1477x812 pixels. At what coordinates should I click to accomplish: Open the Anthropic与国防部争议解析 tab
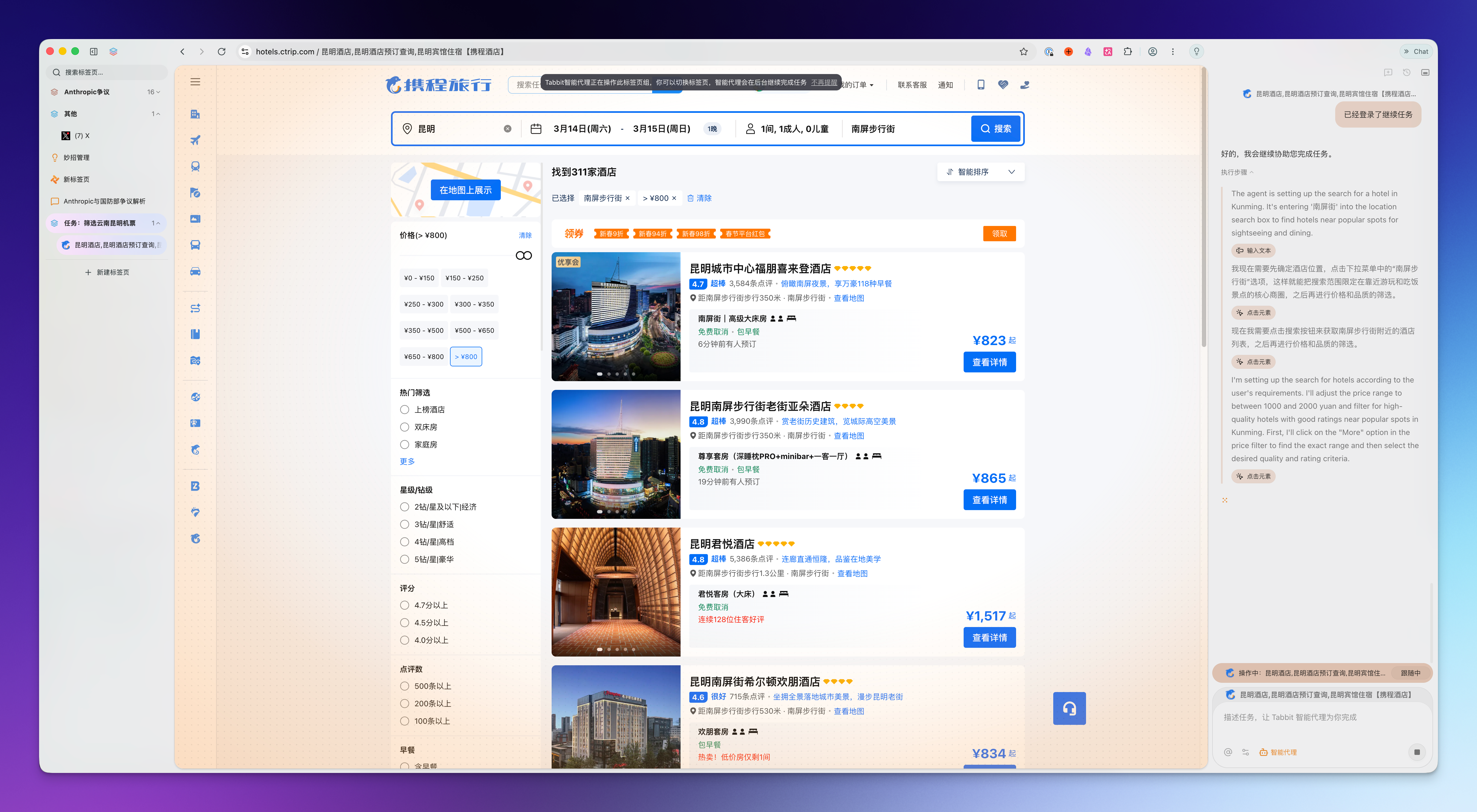[104, 201]
